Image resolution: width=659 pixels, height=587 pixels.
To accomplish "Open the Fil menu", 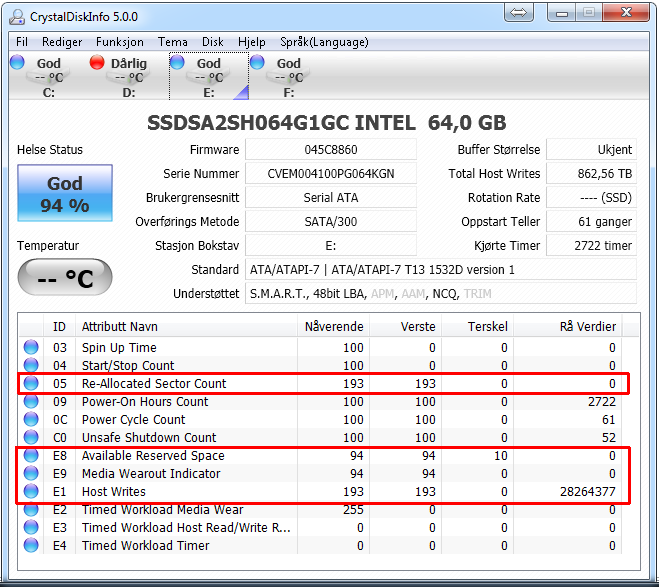I will click(22, 42).
